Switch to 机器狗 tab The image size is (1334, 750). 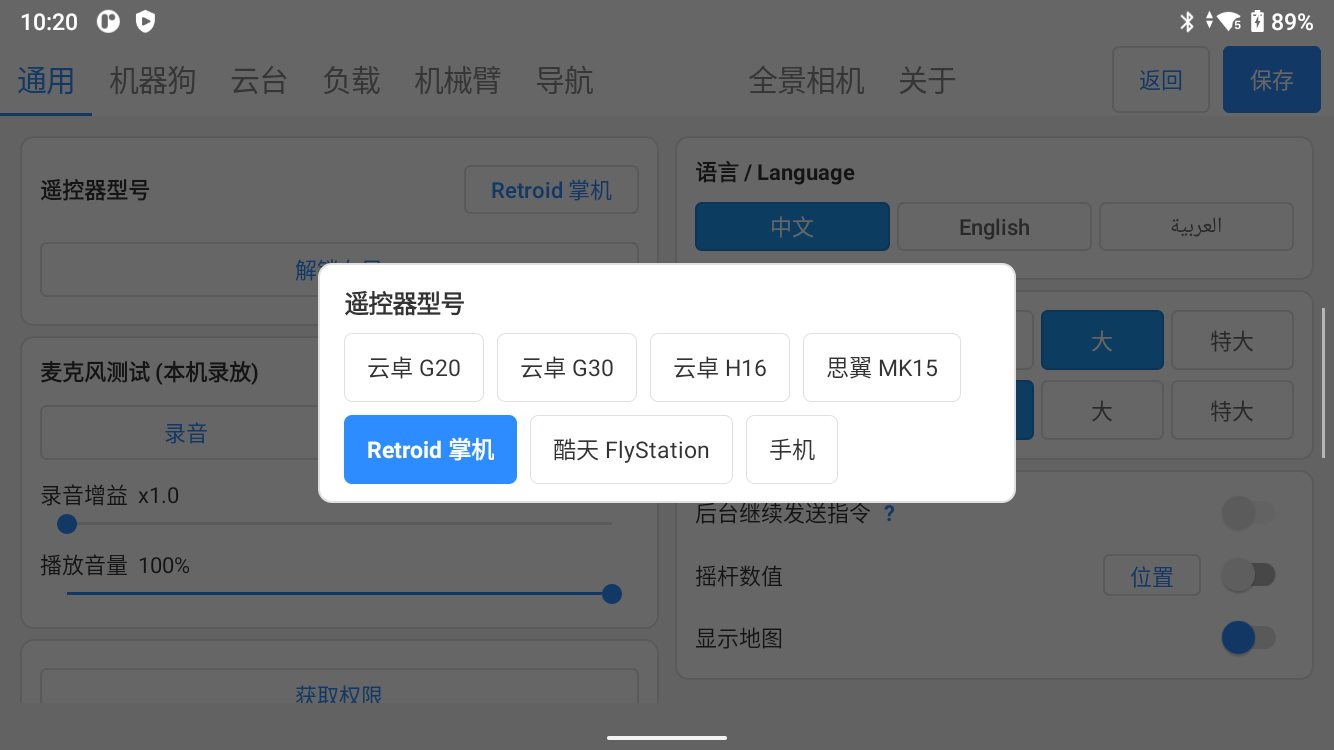(152, 80)
